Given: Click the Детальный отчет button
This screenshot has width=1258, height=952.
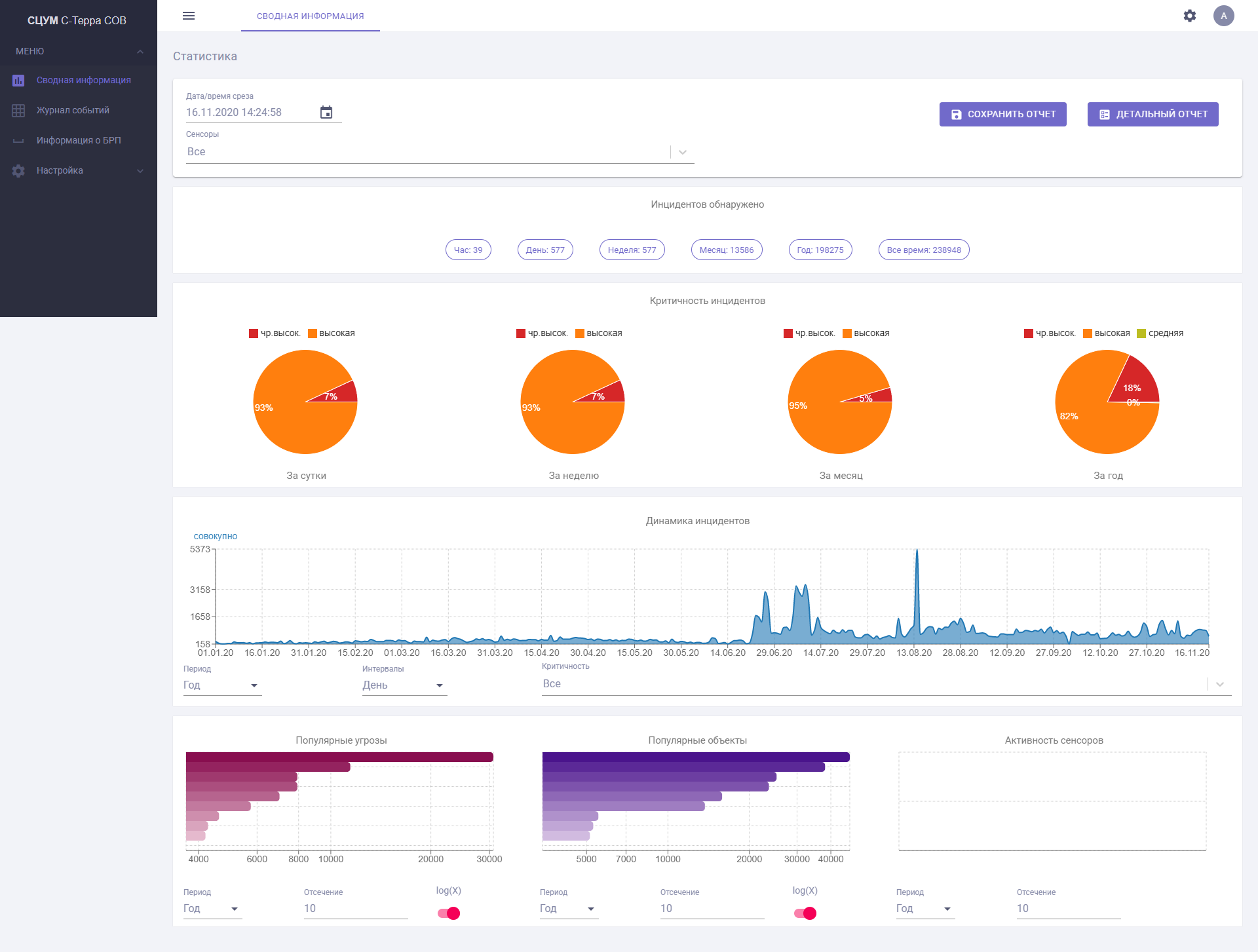Looking at the screenshot, I should (x=1154, y=113).
